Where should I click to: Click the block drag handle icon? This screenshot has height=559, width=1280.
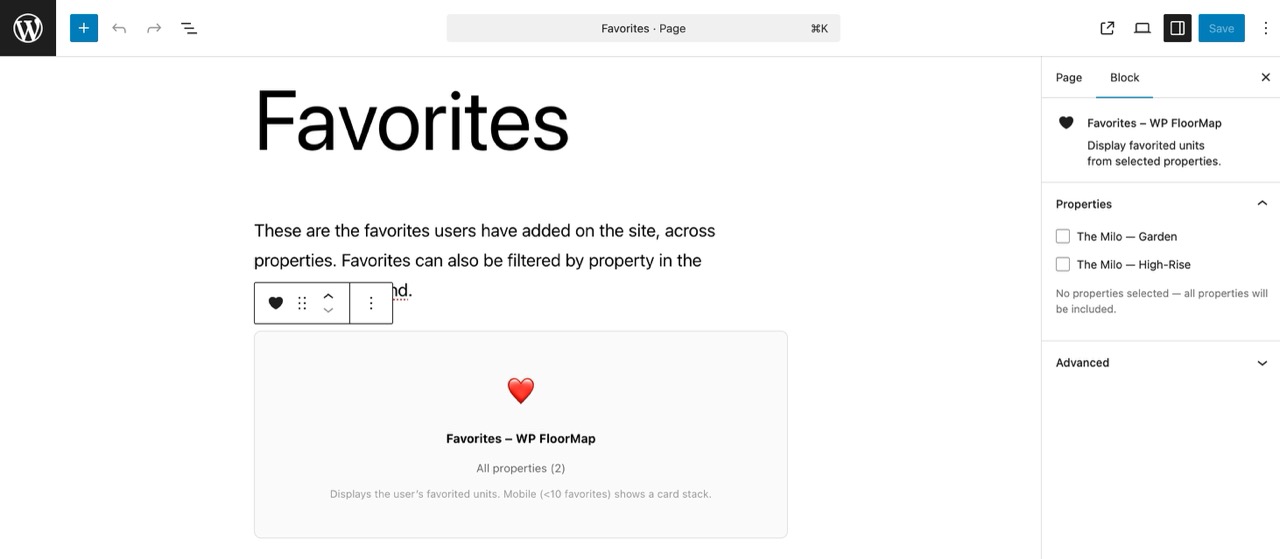click(302, 303)
